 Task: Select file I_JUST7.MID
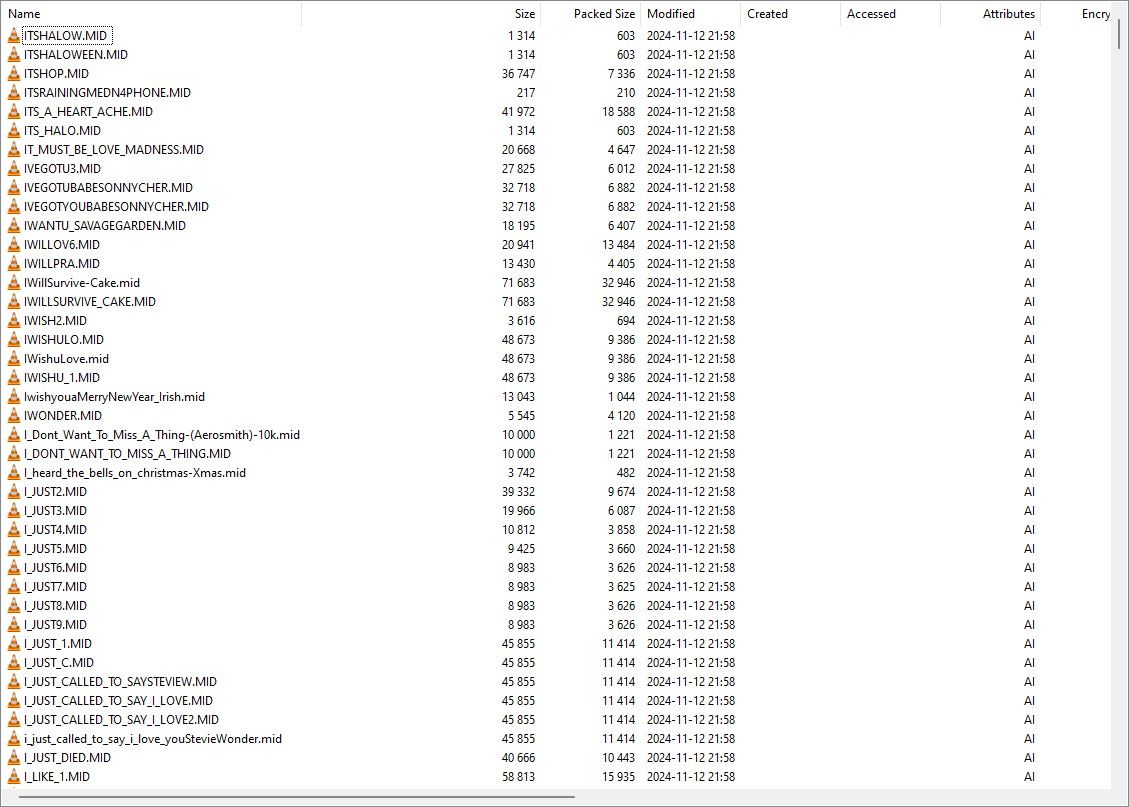(55, 587)
